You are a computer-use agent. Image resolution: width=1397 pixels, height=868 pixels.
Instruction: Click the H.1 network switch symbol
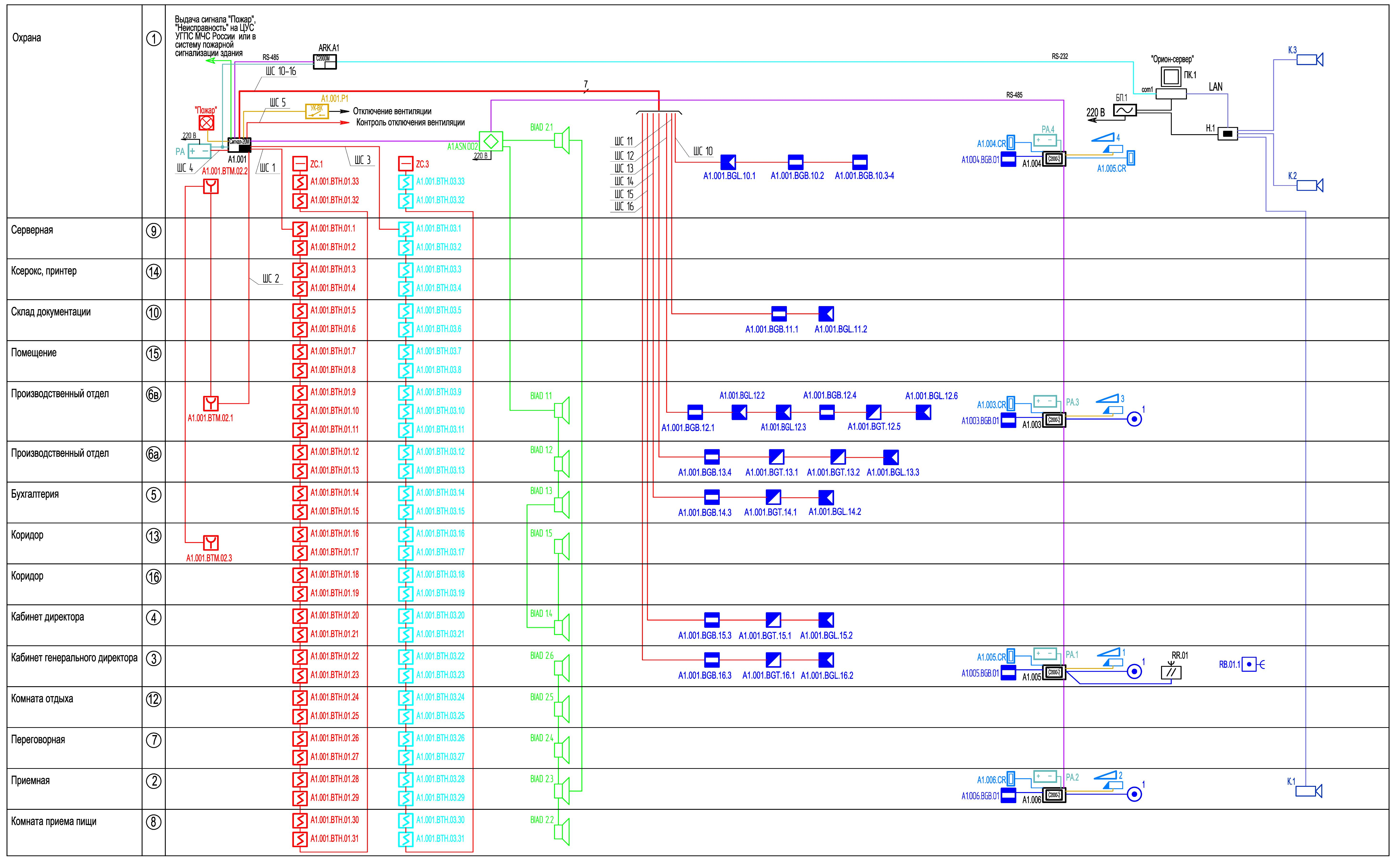[x=1228, y=134]
